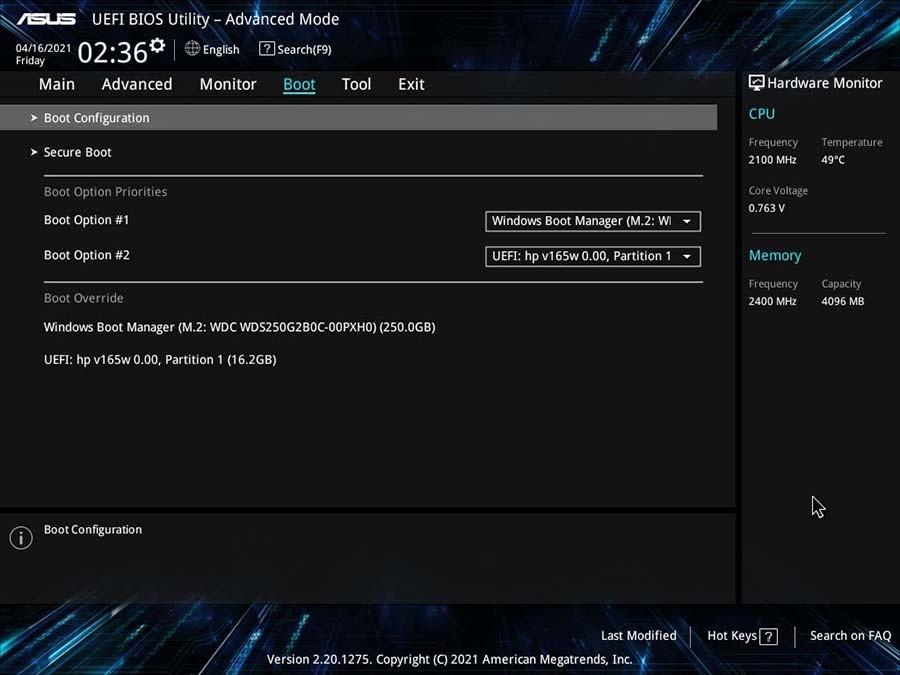
Task: Open the Monitor tab
Action: click(228, 84)
